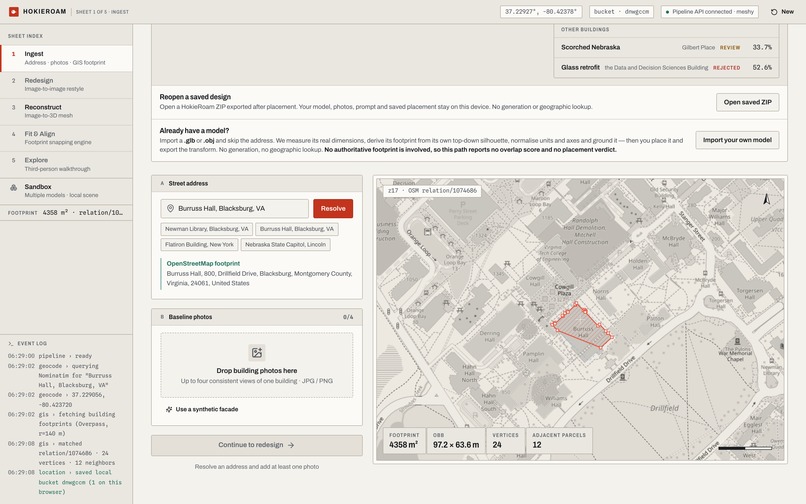Click the location saved local bucket log entry
The image size is (806, 504).
pos(65,482)
